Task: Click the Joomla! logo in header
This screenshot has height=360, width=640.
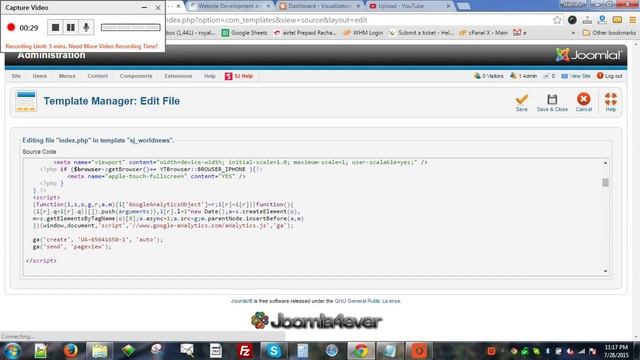Action: pos(589,55)
